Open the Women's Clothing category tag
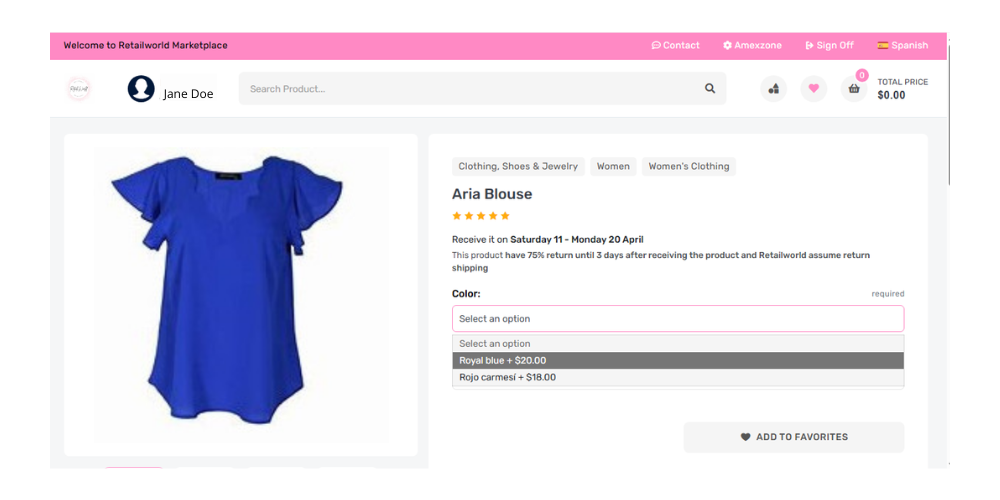The height and width of the screenshot is (500, 1000). tap(689, 166)
